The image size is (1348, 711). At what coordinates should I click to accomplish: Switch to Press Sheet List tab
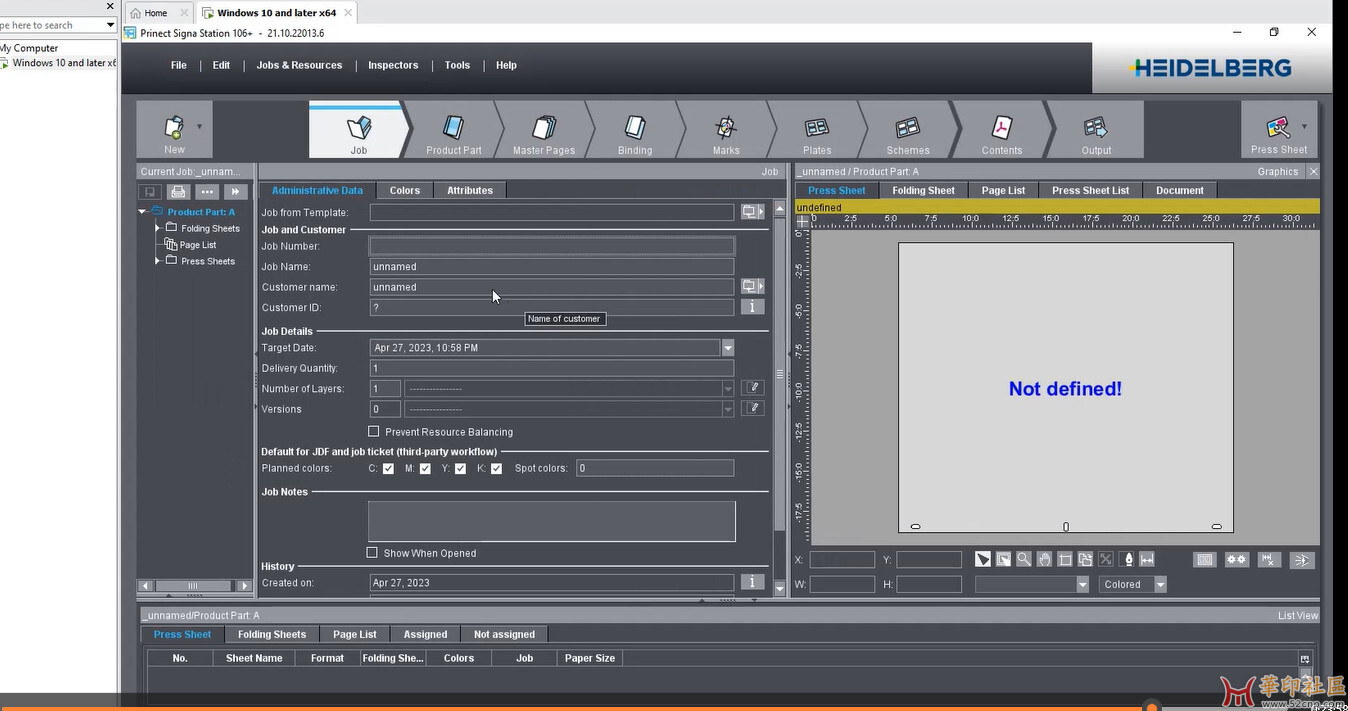click(x=1090, y=190)
